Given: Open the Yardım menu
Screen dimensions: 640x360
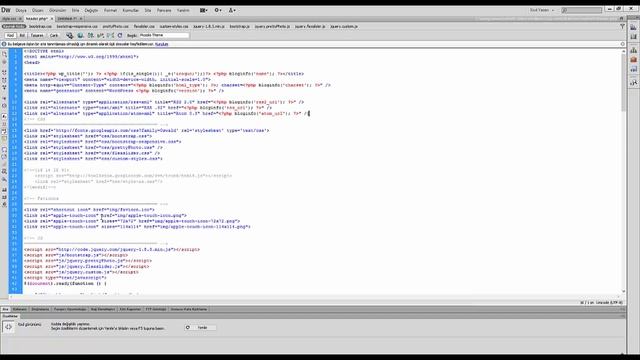Looking at the screenshot, I should click(183, 10).
